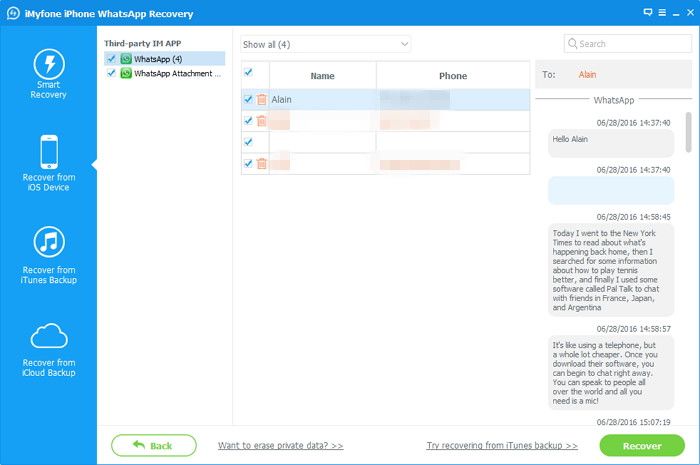
Task: Click the green Recover button
Action: click(x=642, y=445)
